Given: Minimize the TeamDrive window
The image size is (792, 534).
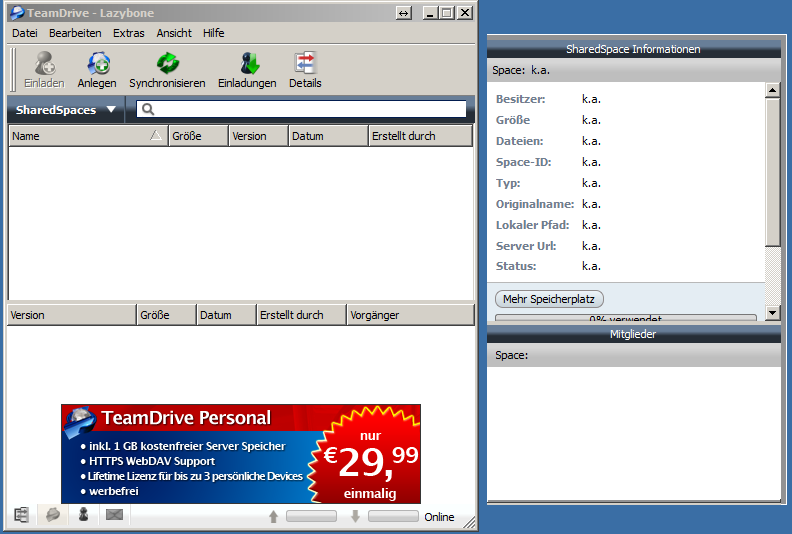Looking at the screenshot, I should (x=430, y=13).
